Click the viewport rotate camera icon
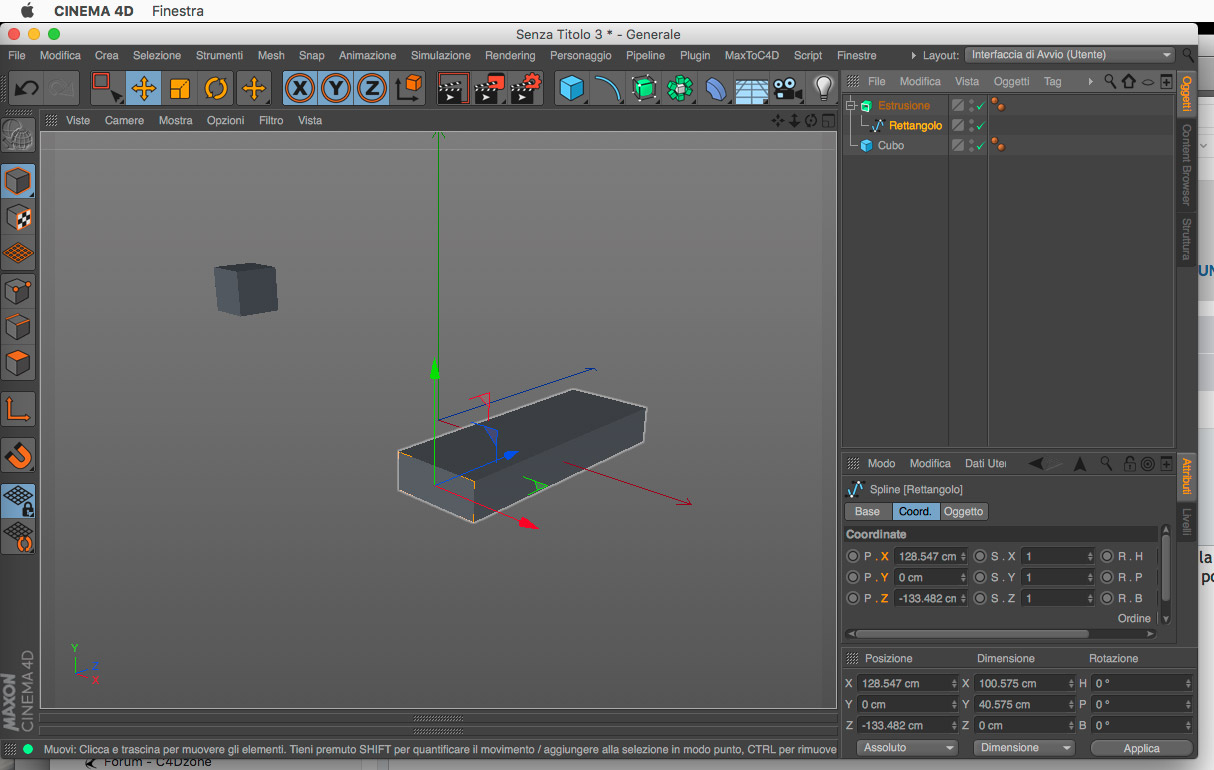Viewport: 1214px width, 770px height. (811, 120)
